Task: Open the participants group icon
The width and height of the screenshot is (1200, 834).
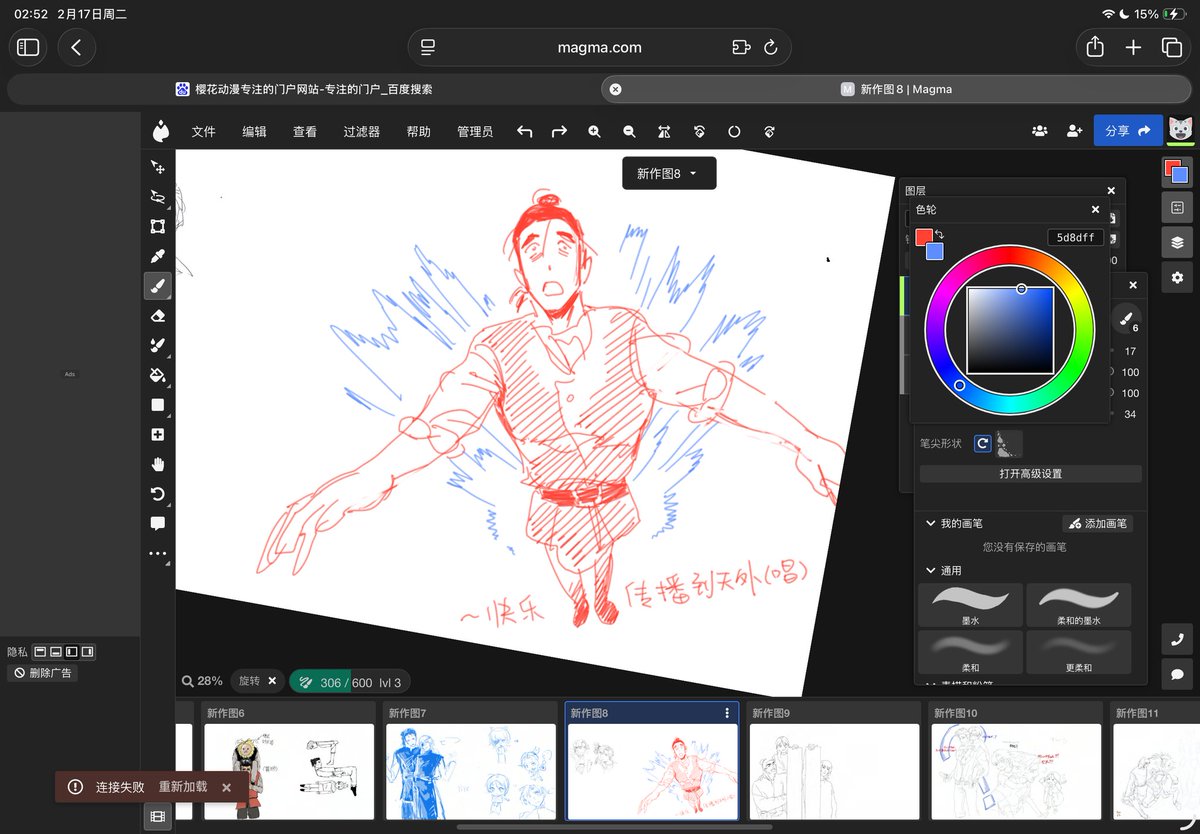Action: tap(1040, 131)
